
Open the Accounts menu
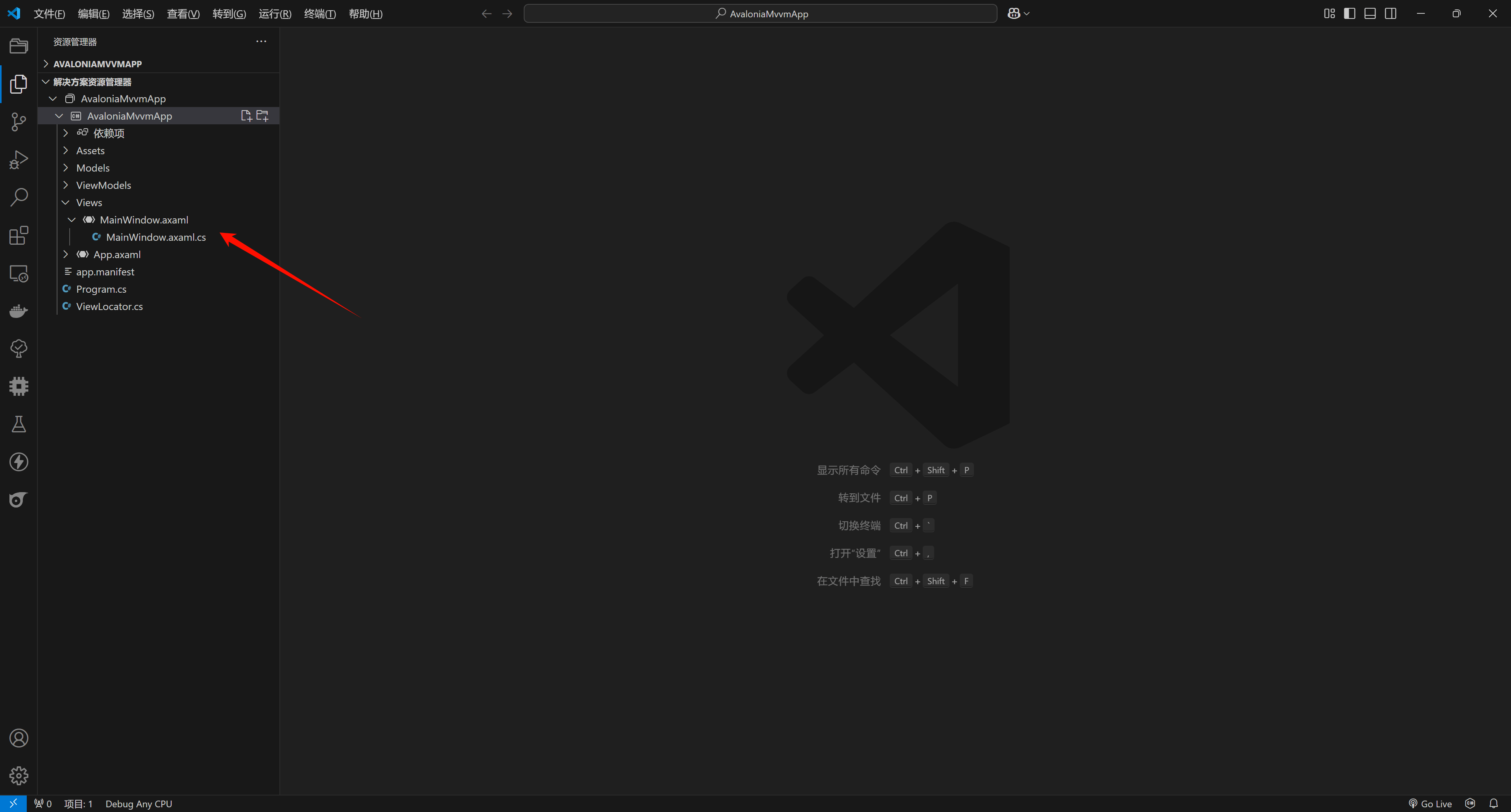19,738
